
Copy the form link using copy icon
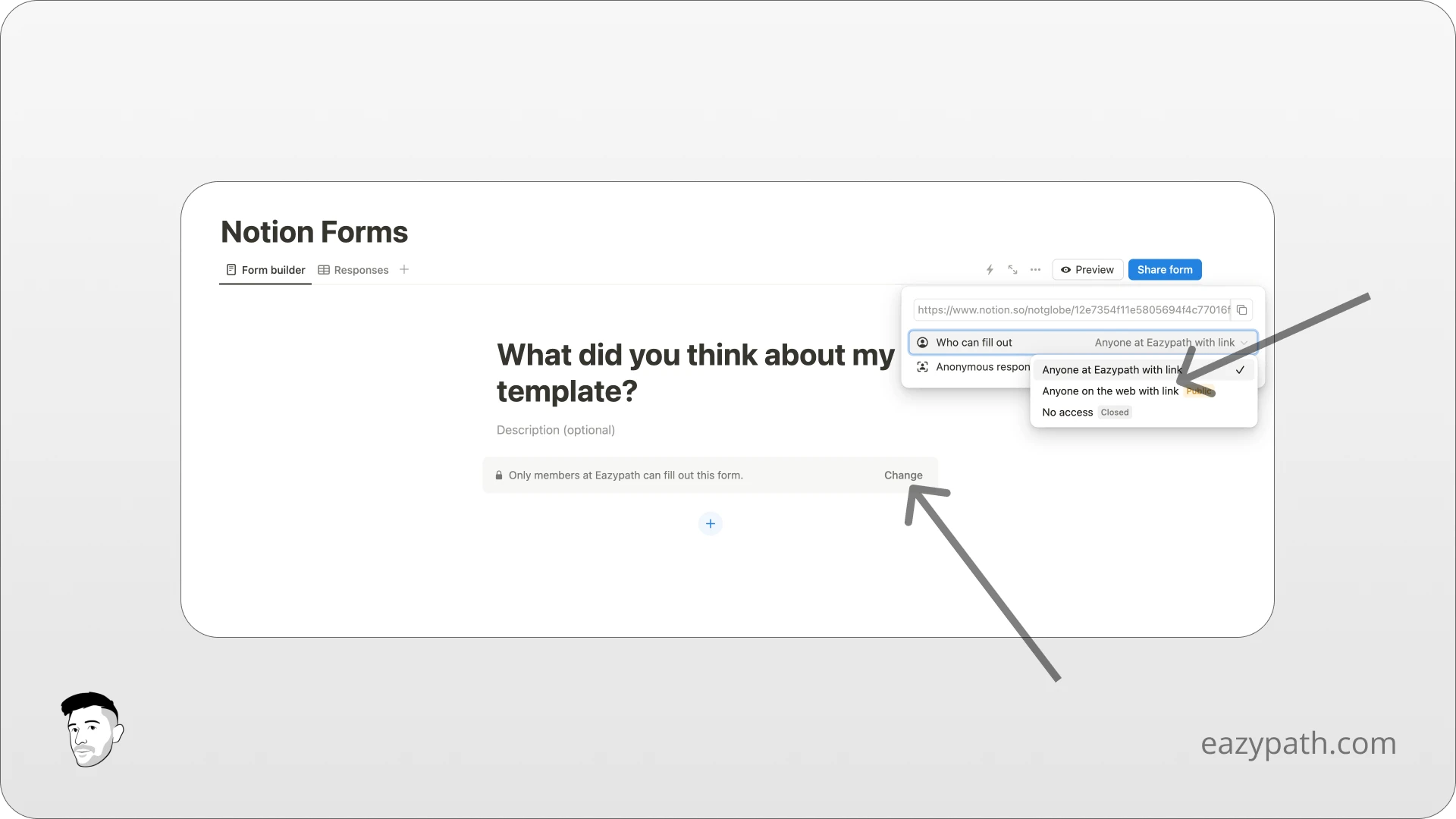click(1241, 309)
